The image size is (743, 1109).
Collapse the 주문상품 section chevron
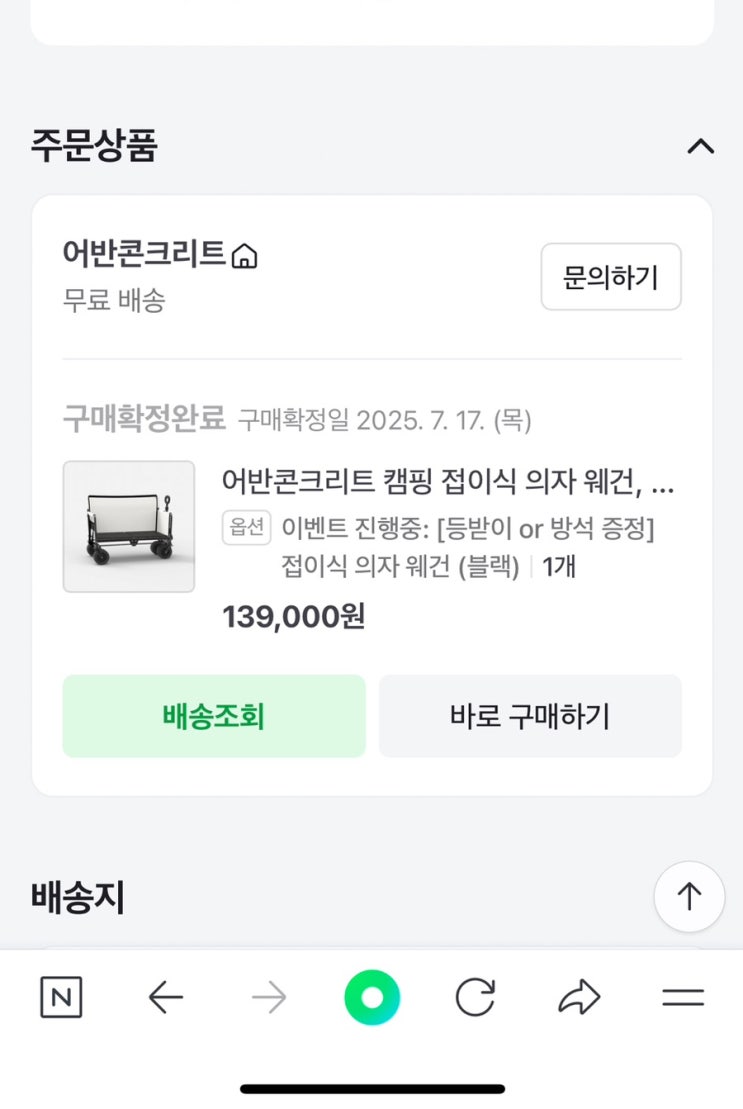[x=700, y=147]
